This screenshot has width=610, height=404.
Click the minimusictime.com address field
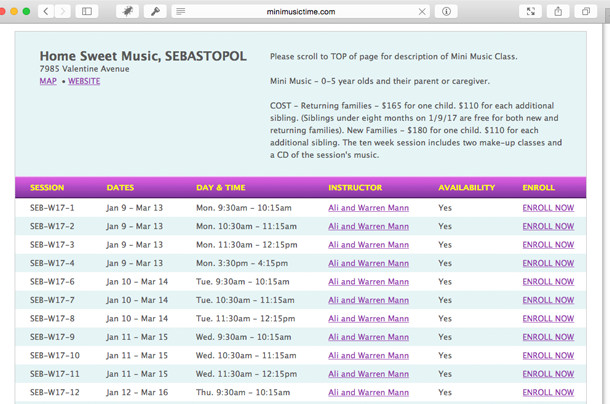tap(300, 11)
